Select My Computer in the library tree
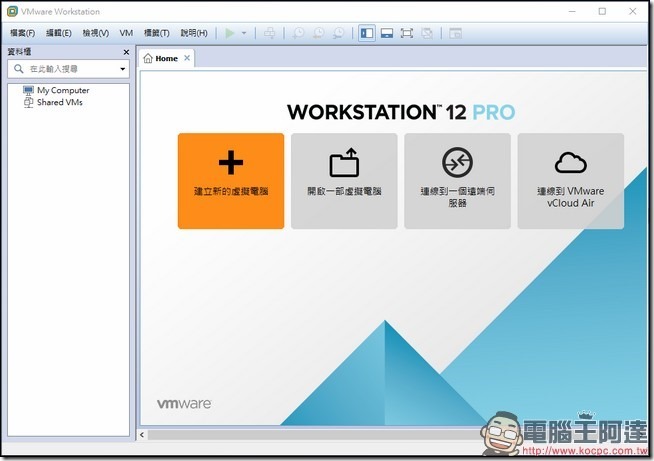The image size is (654, 461). tap(56, 90)
